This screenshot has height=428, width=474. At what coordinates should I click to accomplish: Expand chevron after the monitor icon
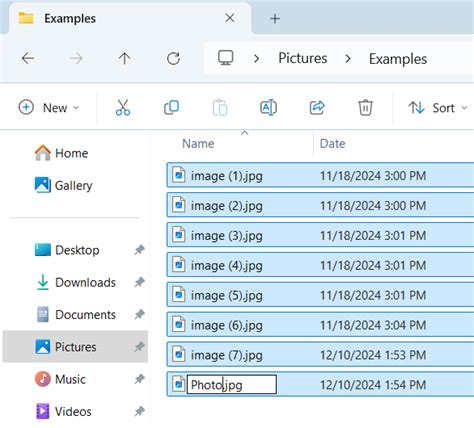256,59
